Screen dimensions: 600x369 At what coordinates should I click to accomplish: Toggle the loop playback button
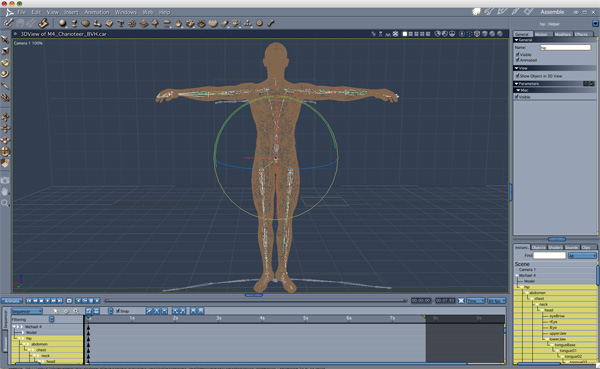tap(69, 301)
